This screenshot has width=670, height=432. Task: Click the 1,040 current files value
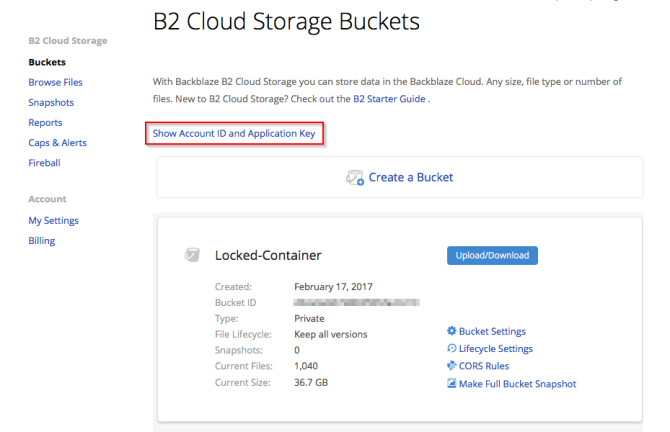point(306,366)
